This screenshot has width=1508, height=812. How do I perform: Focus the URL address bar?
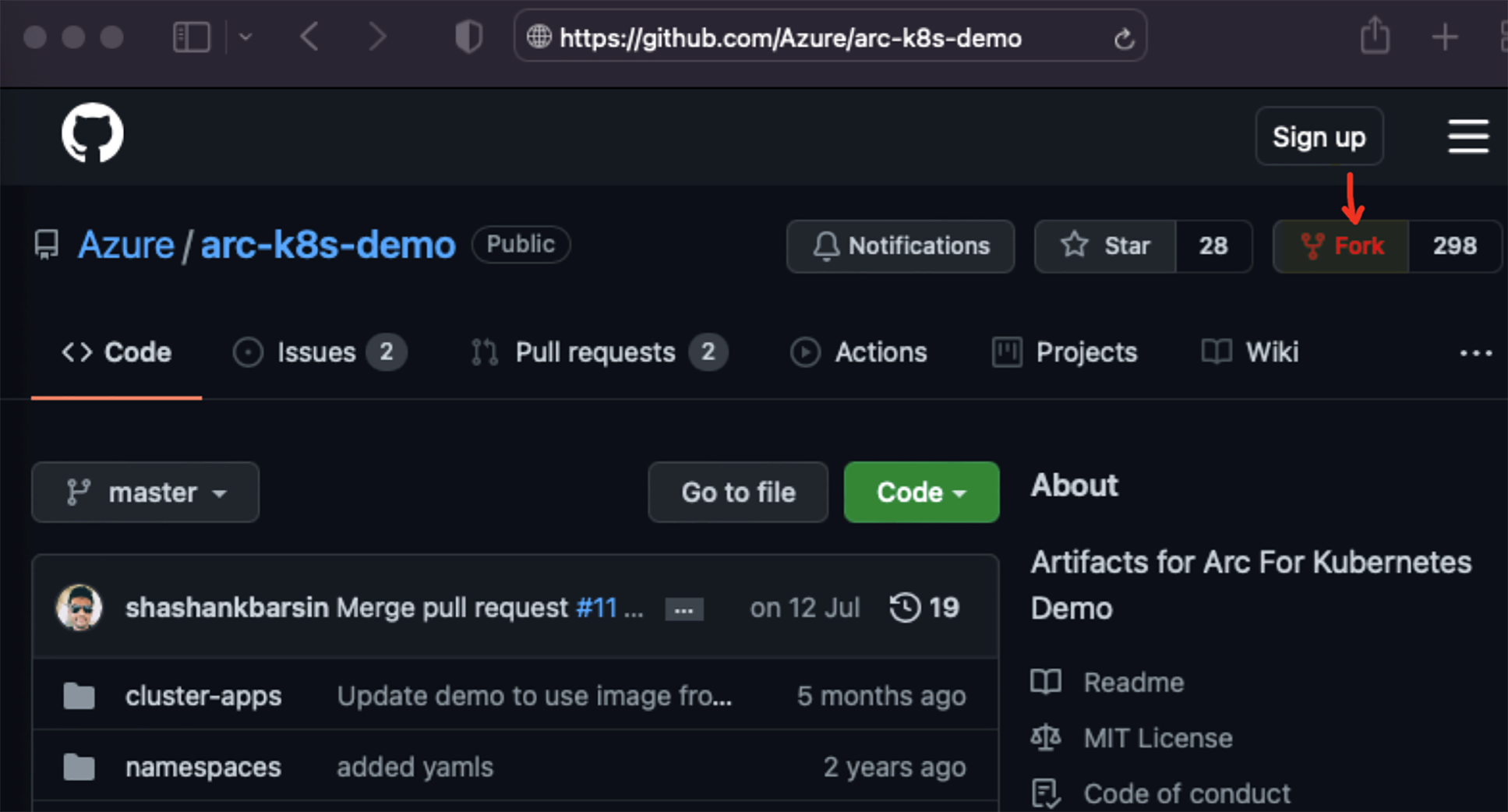coord(830,37)
